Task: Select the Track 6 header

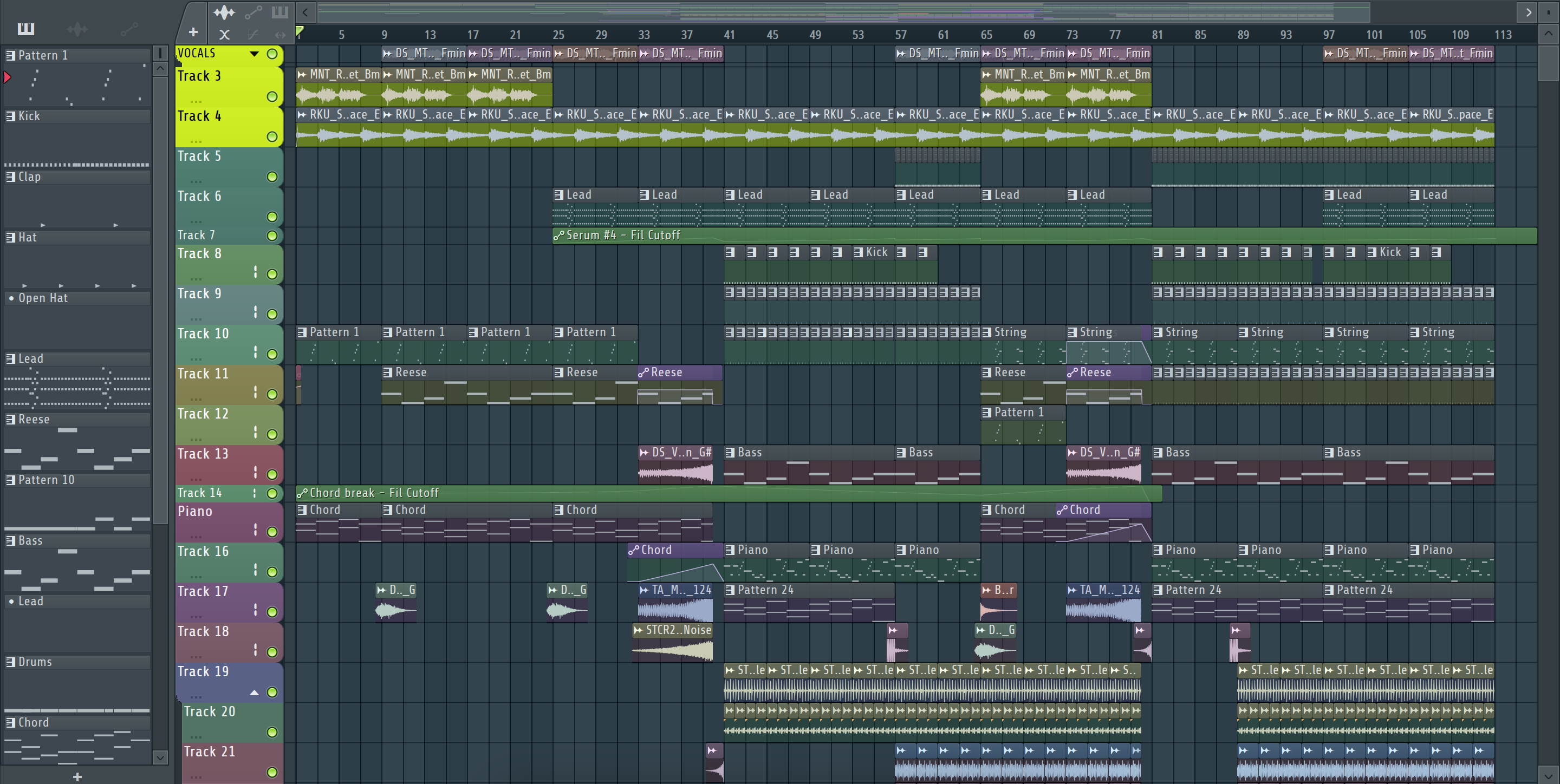Action: [x=229, y=206]
